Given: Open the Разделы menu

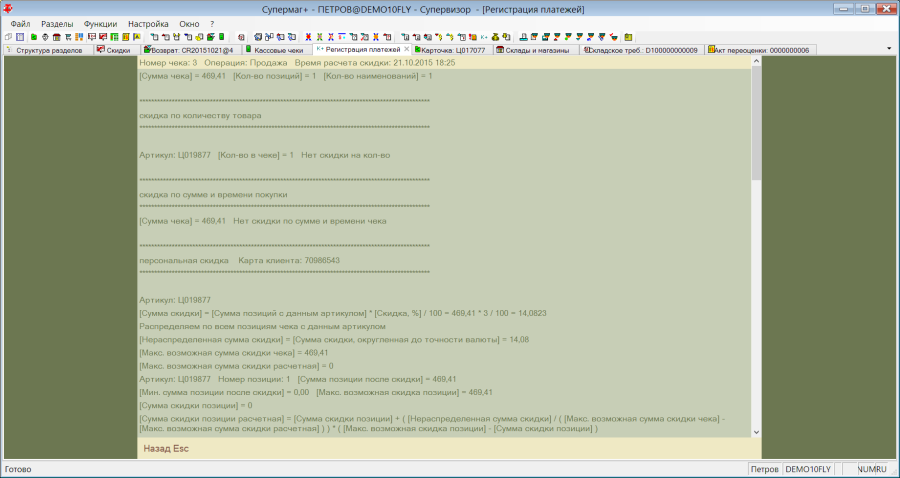Looking at the screenshot, I should [x=57, y=24].
